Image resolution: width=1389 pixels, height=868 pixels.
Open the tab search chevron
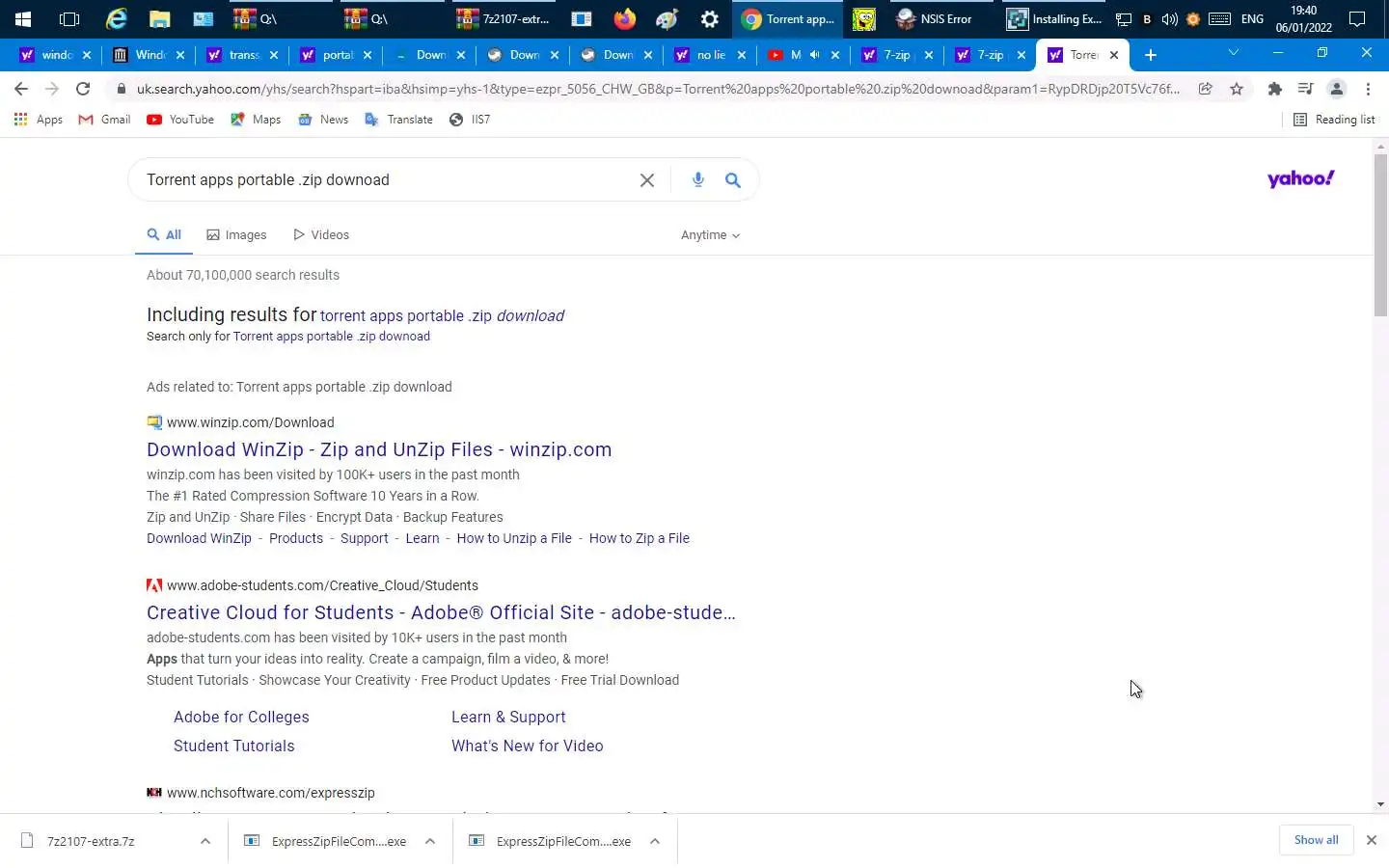[1233, 53]
